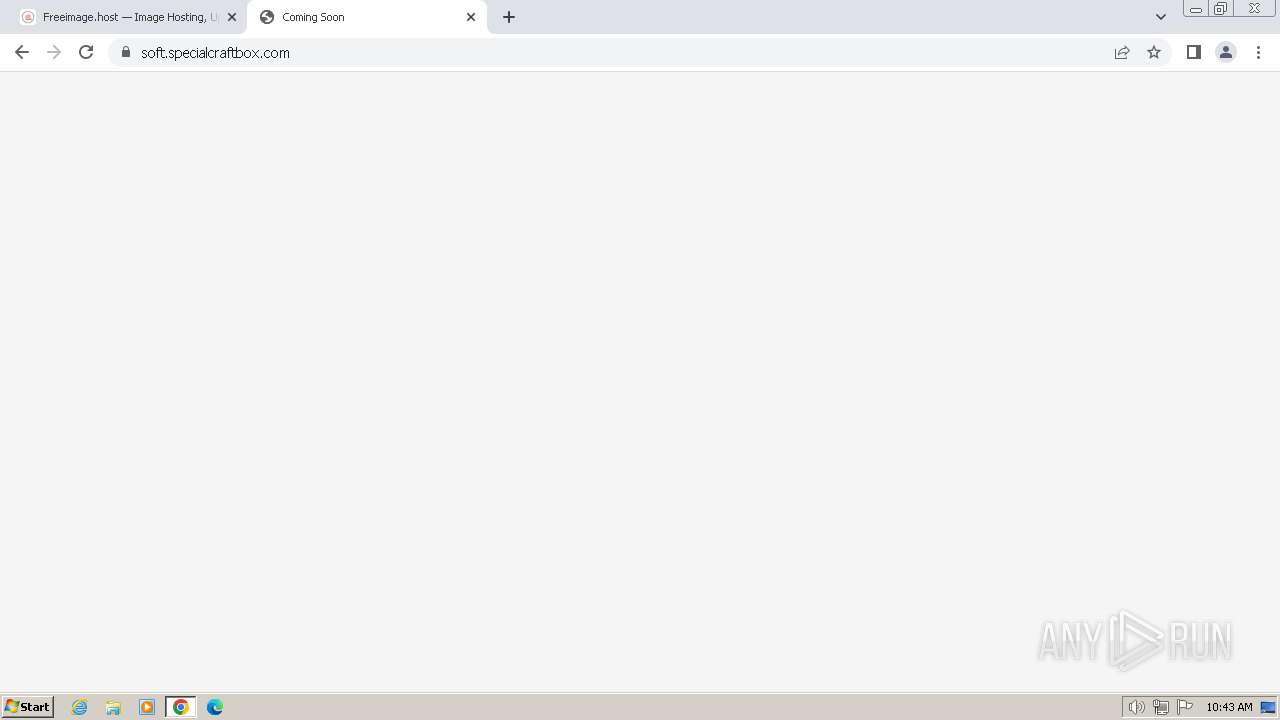Share this page
The image size is (1280, 720).
tap(1122, 52)
